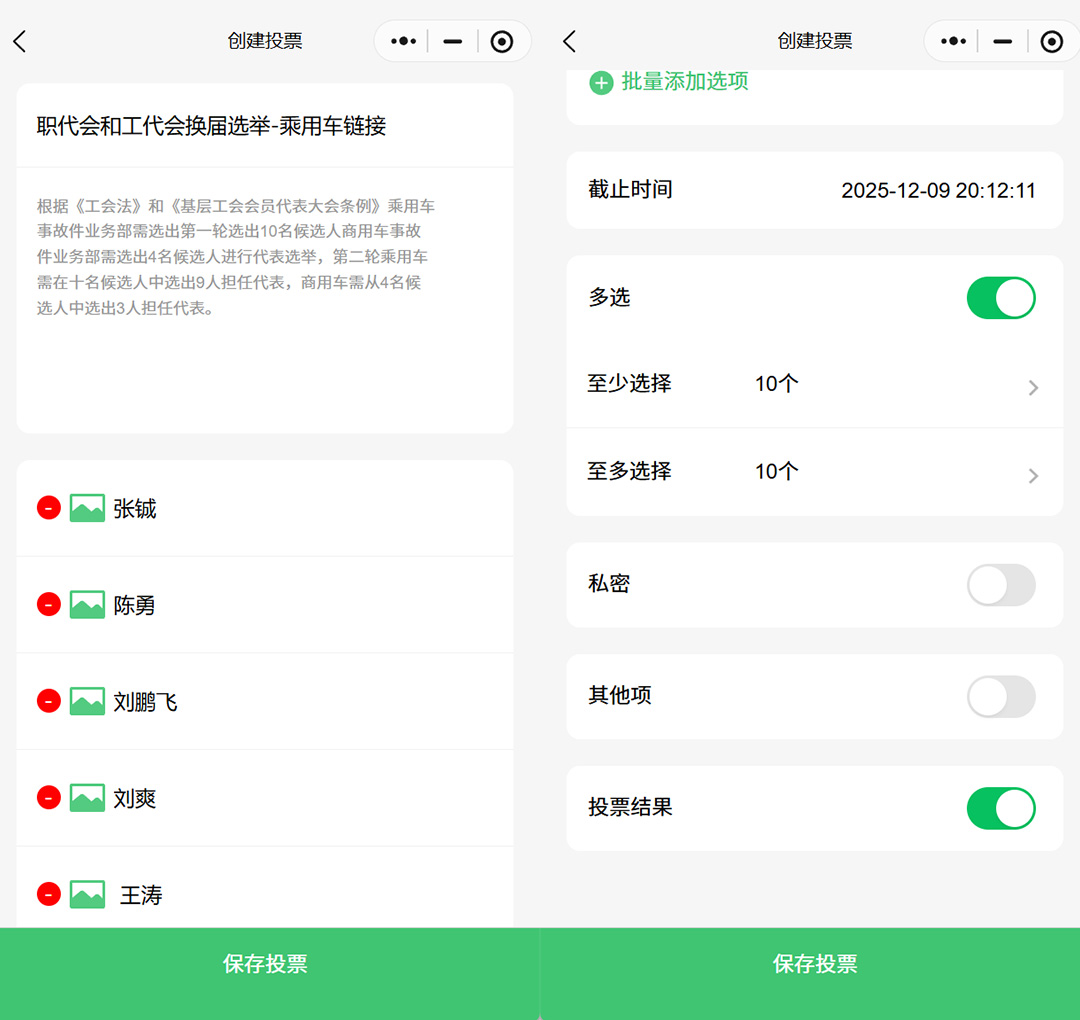
Task: Open the 至多选择 selection chevron
Action: coord(1033,476)
